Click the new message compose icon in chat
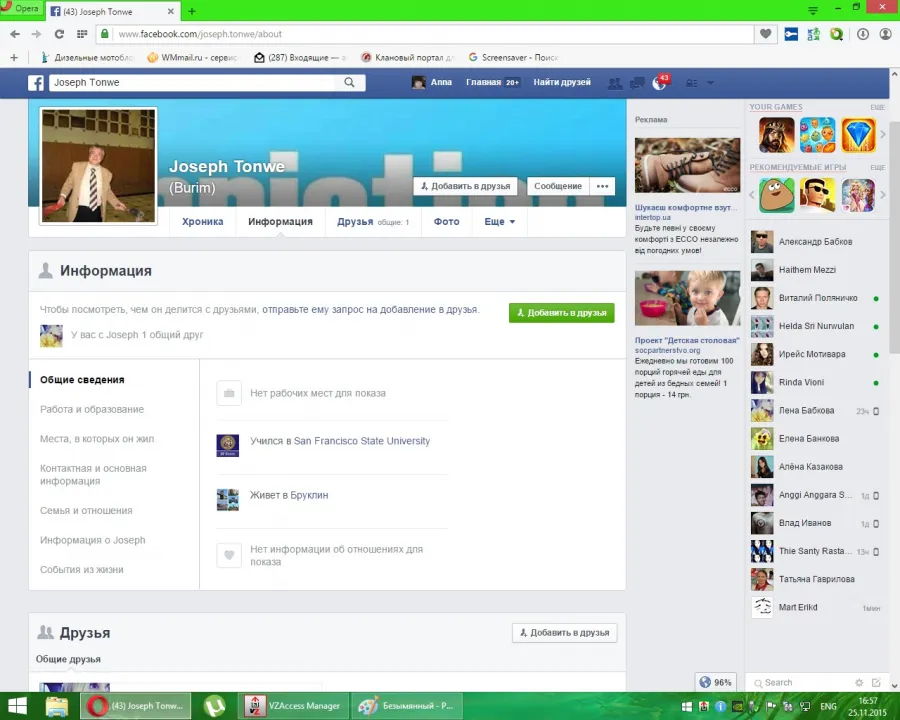This screenshot has width=900, height=720. (x=876, y=683)
